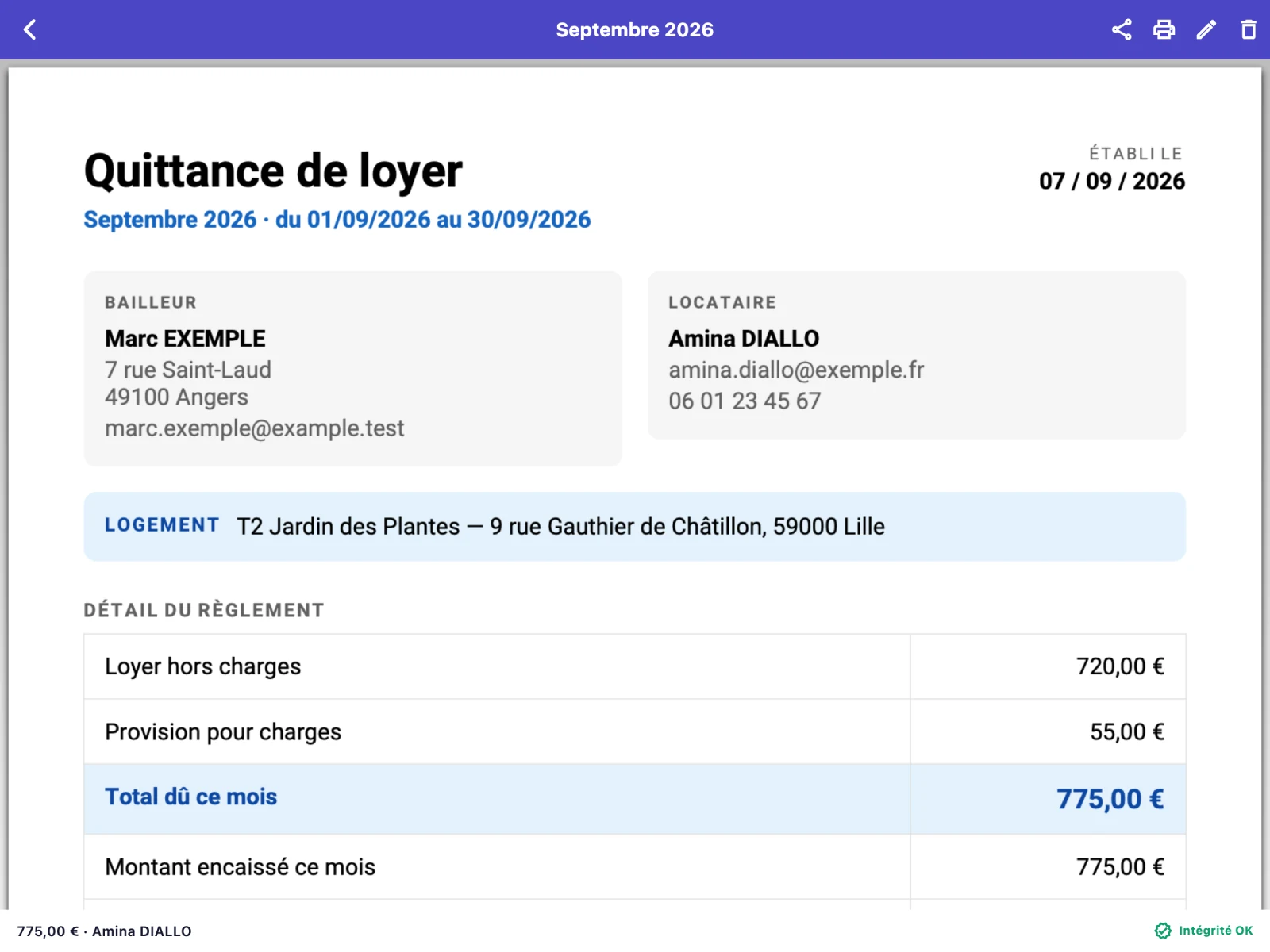The width and height of the screenshot is (1270, 952).
Task: Click tenant name Amina DIALLO in Locataire card
Action: point(744,339)
